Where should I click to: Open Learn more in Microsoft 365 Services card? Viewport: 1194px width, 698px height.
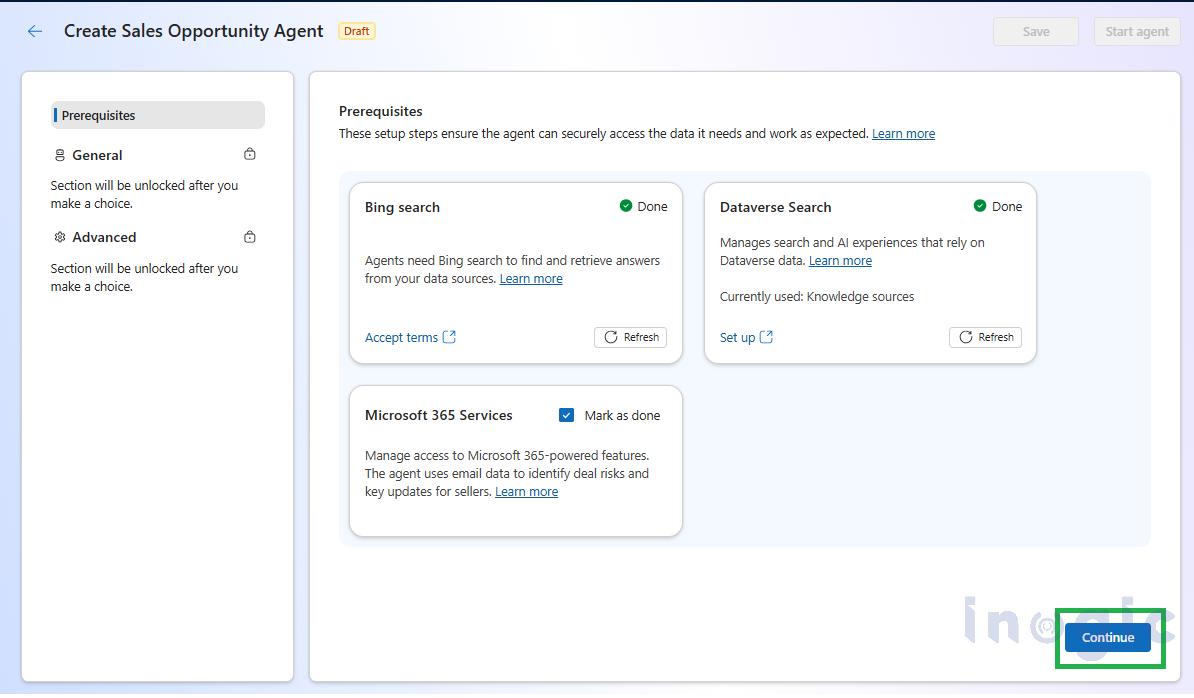point(526,492)
